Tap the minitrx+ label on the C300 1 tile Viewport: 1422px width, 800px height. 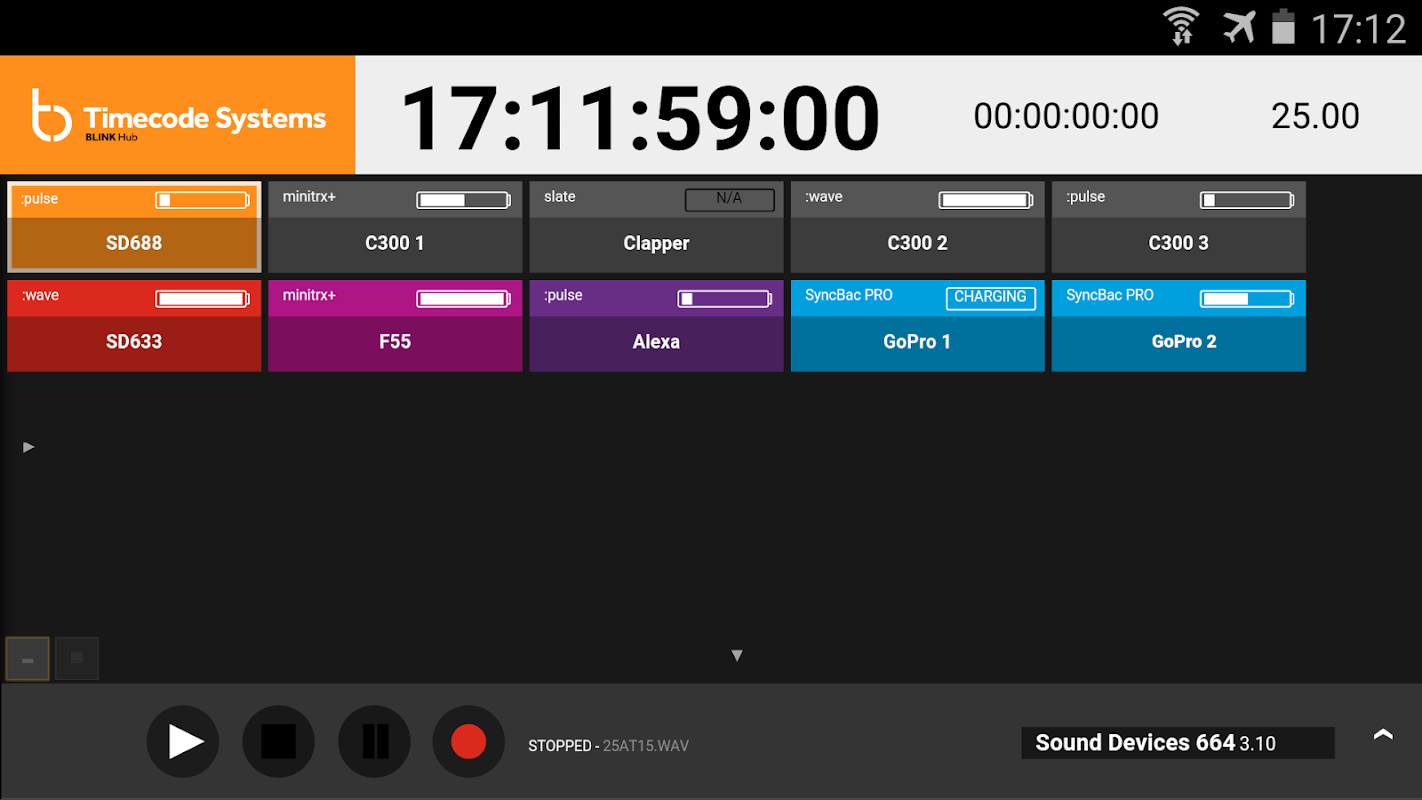(x=309, y=197)
